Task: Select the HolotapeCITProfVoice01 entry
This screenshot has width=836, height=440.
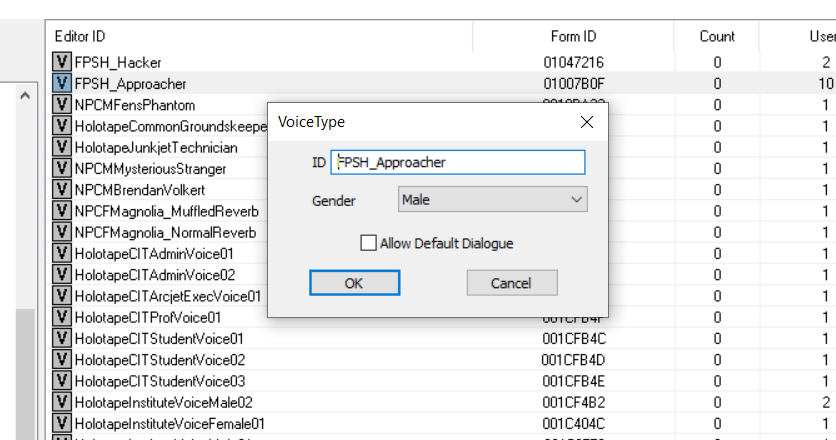Action: click(x=148, y=318)
